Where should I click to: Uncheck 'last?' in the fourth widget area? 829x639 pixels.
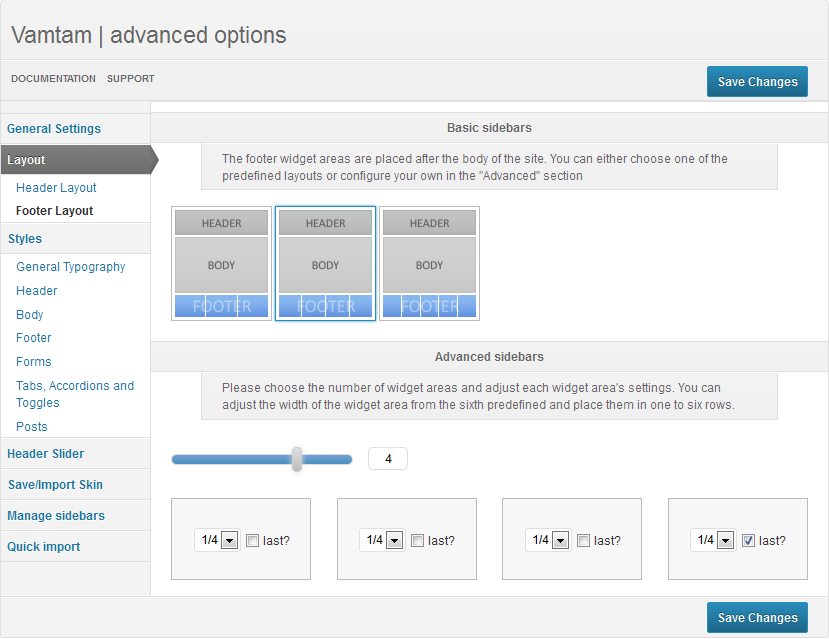749,541
